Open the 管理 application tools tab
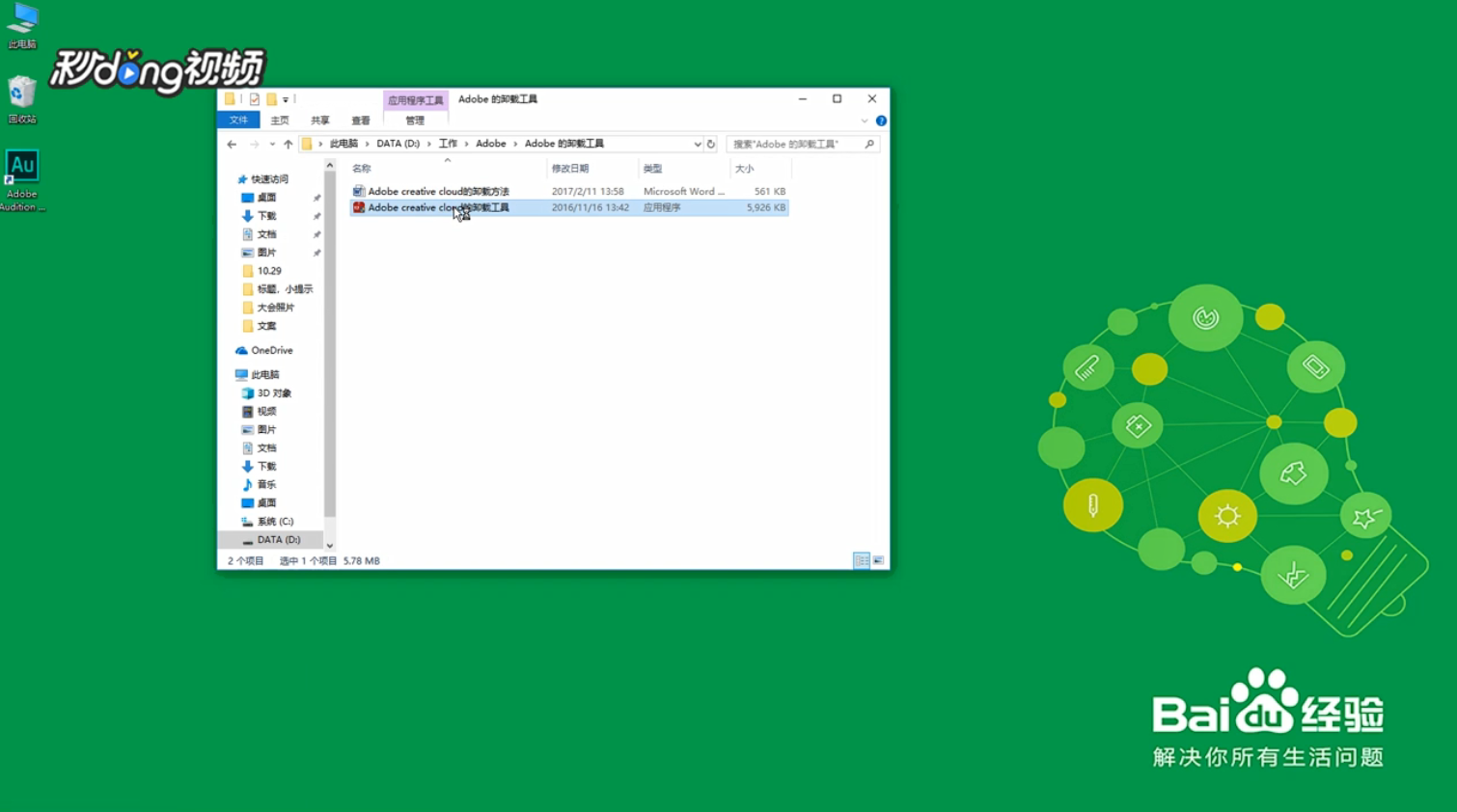Screen dimensions: 1457x812 [x=415, y=121]
